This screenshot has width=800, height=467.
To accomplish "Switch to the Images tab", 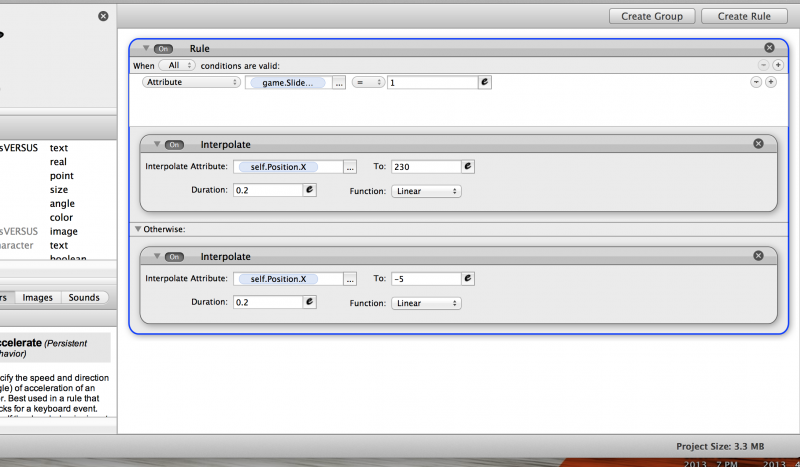I will pos(38,297).
